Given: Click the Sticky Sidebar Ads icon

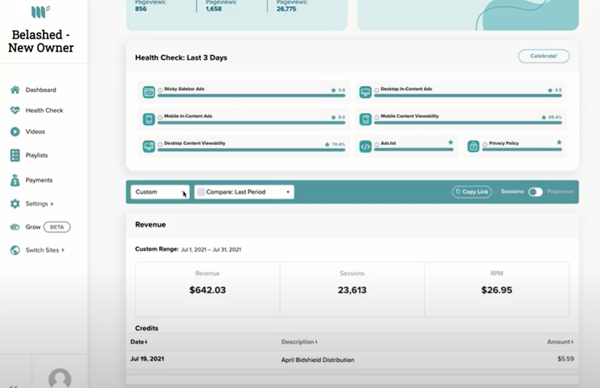Looking at the screenshot, I should click(149, 92).
